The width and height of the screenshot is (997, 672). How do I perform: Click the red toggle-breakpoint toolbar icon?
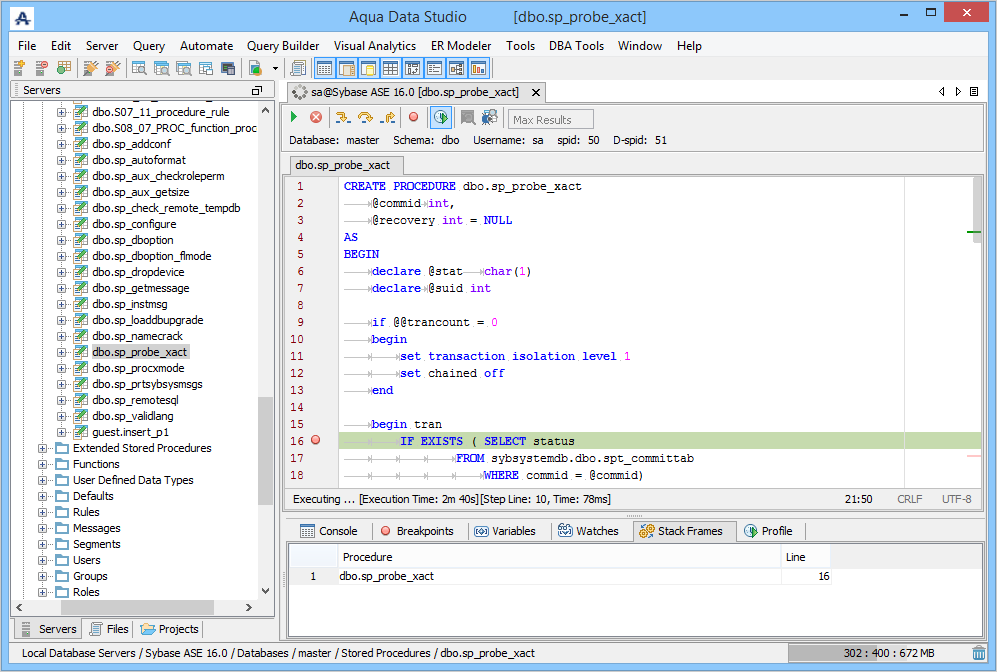pos(413,118)
